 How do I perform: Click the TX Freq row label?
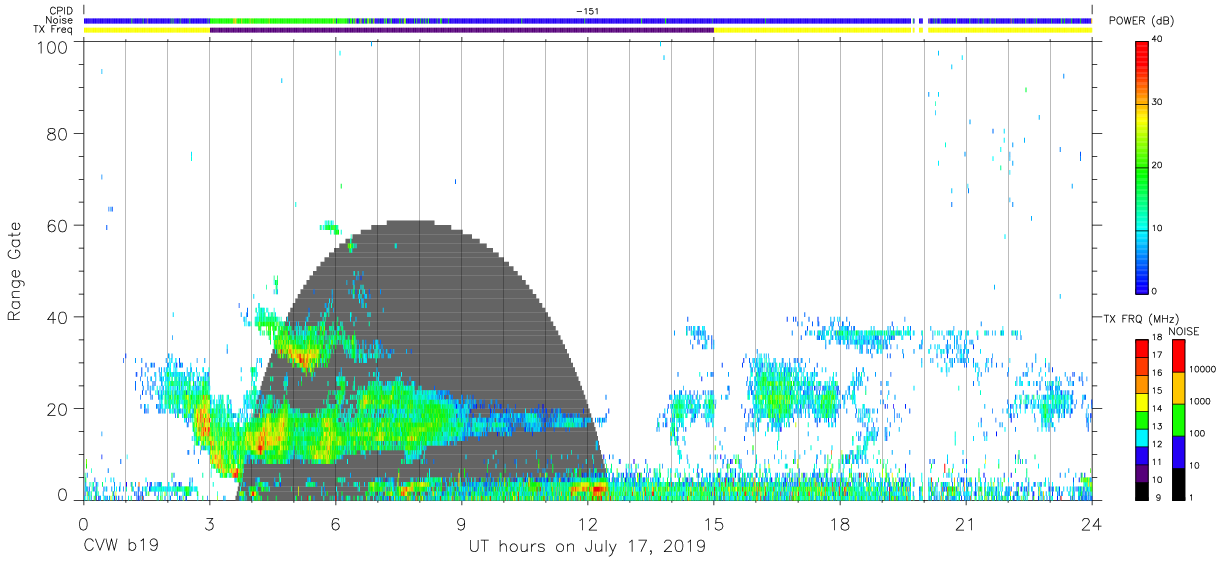pos(54,30)
